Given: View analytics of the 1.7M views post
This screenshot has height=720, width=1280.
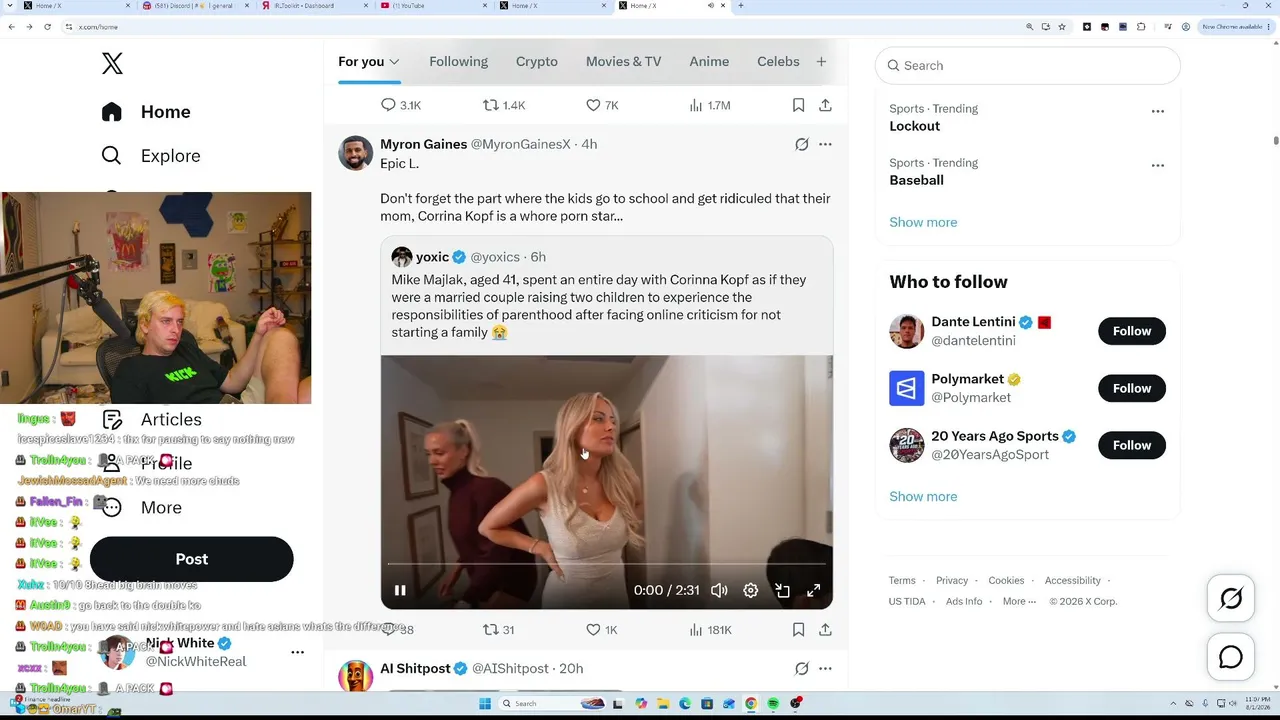Looking at the screenshot, I should pos(710,105).
